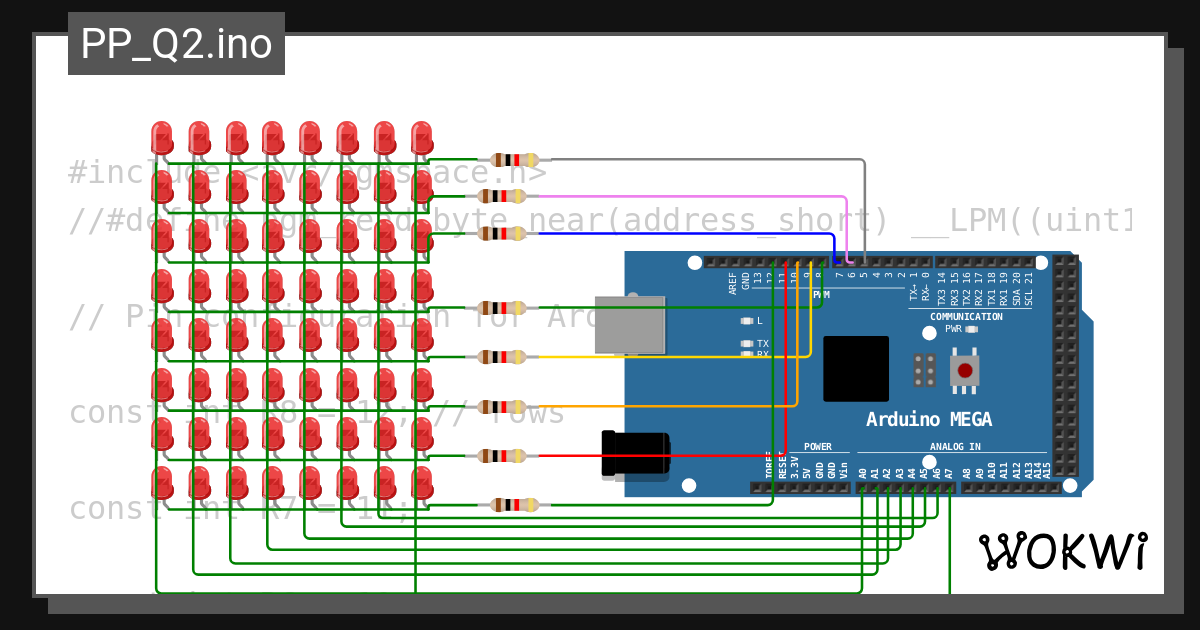The image size is (1200, 630).
Task: Click the bottom resistor in the column
Action: point(514,505)
